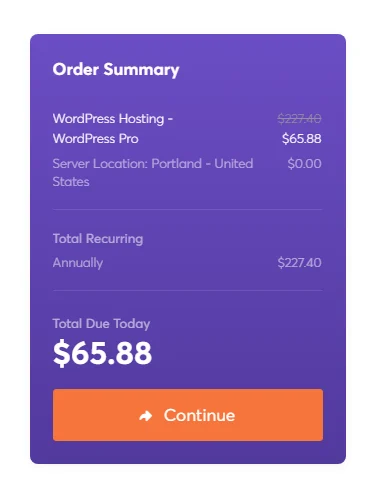The height and width of the screenshot is (500, 382).
Task: Click the arrow icon on Continue button
Action: pos(146,416)
